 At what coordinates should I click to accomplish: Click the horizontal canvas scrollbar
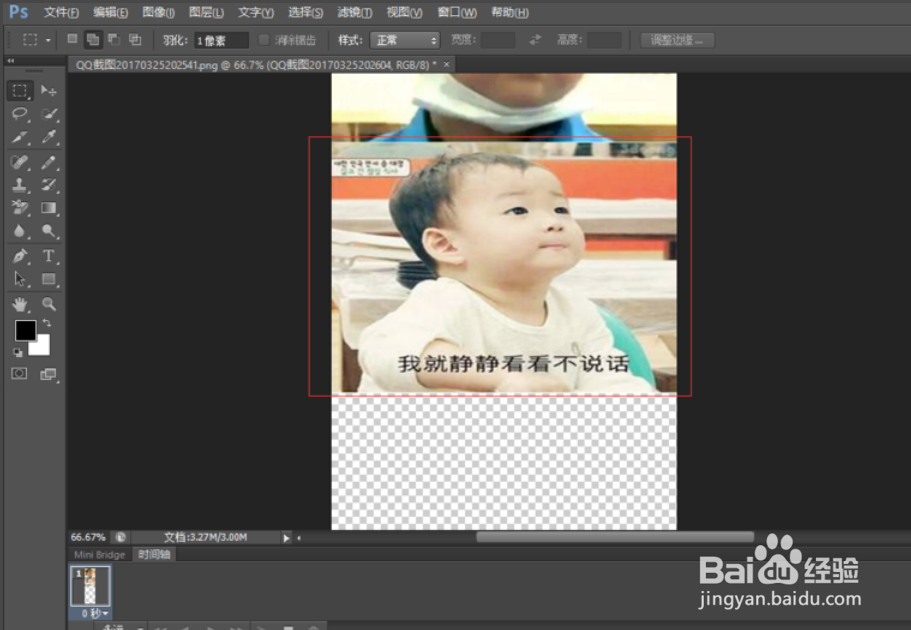tap(615, 538)
